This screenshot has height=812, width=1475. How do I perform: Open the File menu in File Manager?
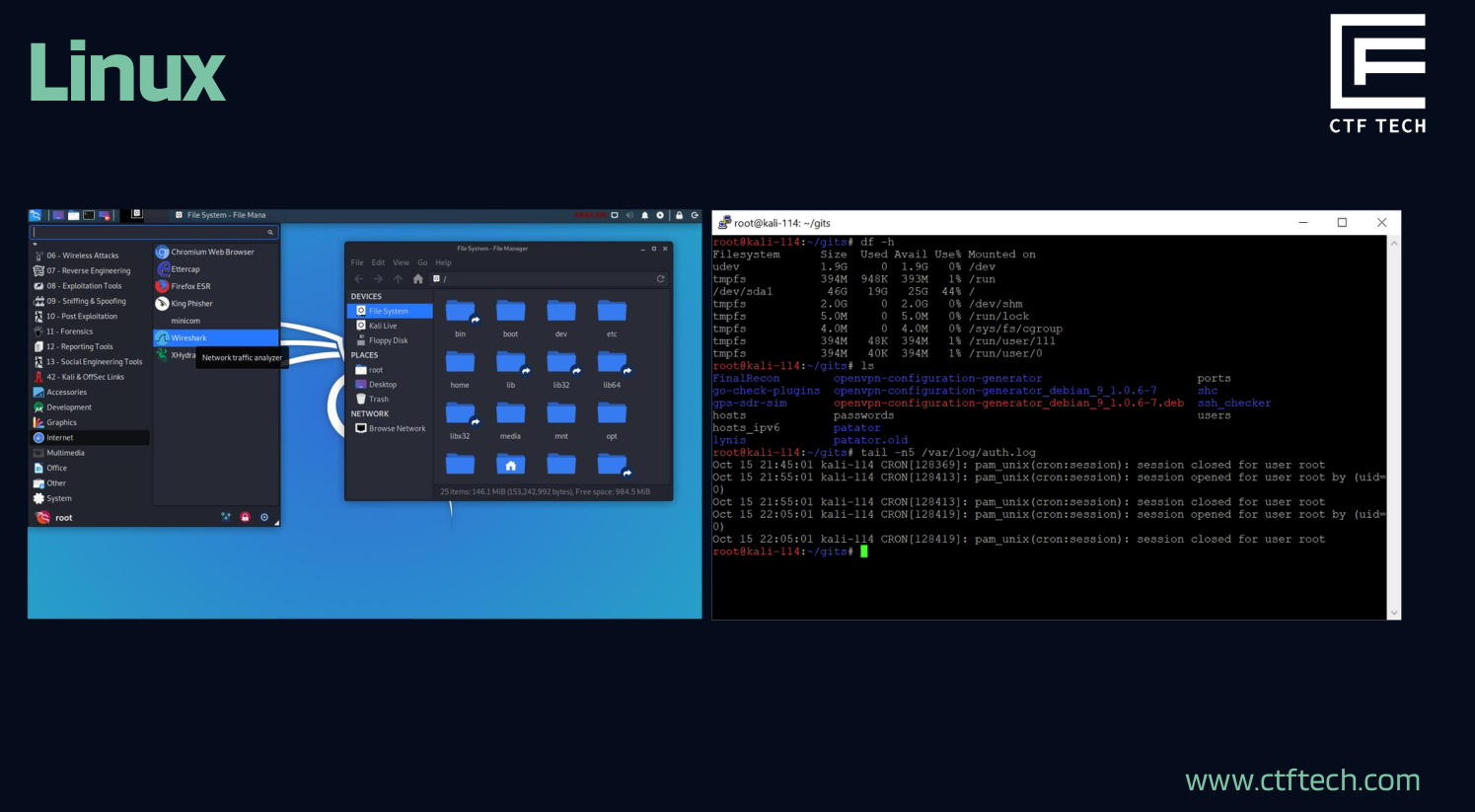coord(357,262)
